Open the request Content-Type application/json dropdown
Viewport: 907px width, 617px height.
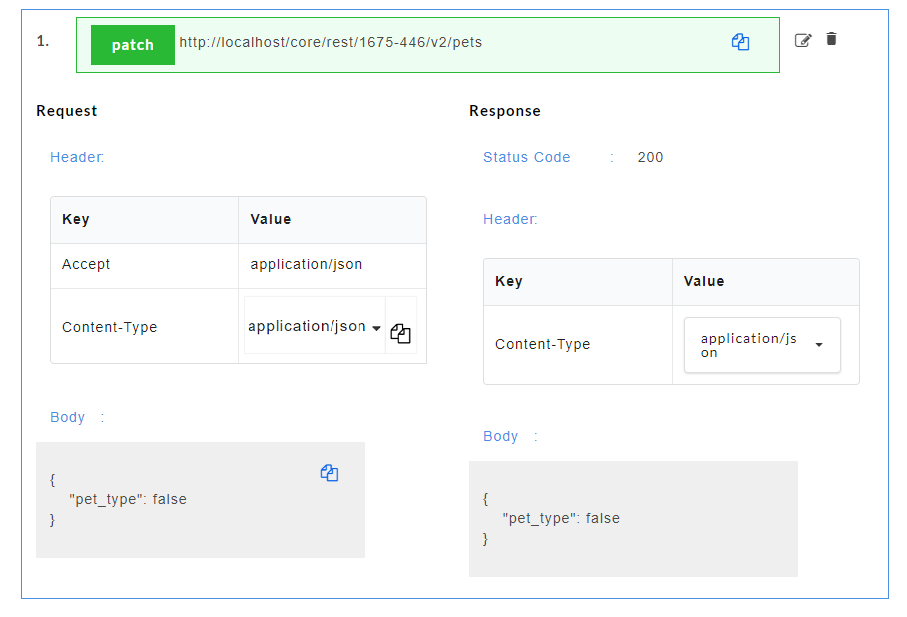(x=314, y=327)
